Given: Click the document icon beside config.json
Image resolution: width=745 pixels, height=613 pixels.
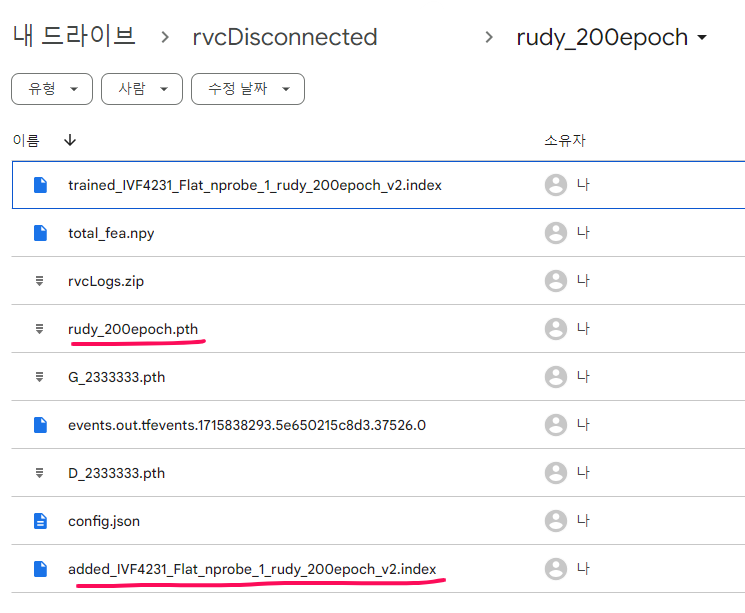Looking at the screenshot, I should pos(40,521).
